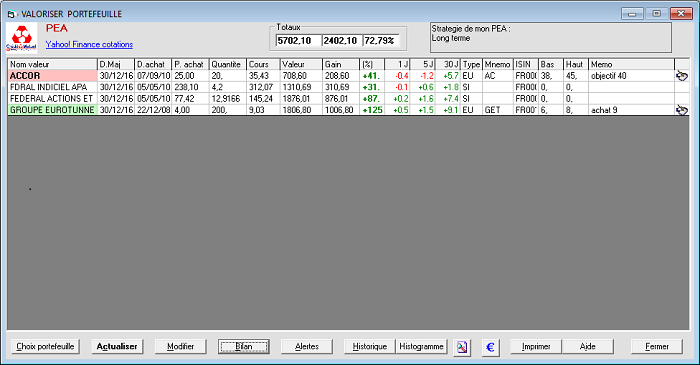
Task: Click the Valeur cell 1876,01
Action: pyautogui.click(x=301, y=99)
